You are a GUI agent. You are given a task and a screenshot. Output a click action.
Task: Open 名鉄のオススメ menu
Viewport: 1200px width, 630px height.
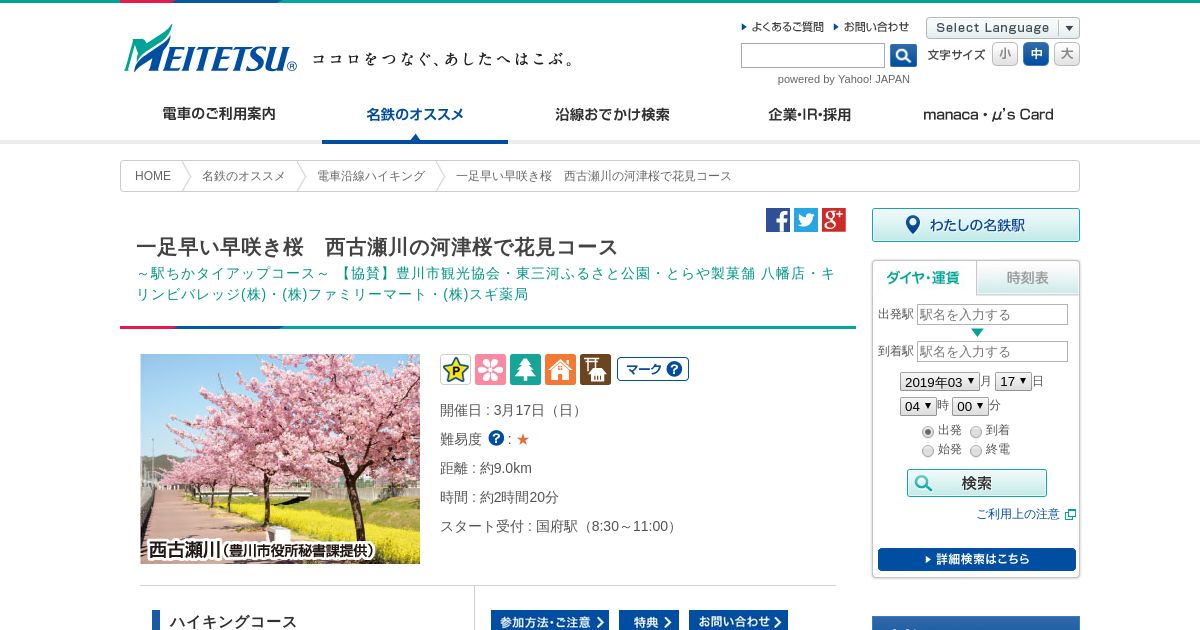(x=415, y=114)
